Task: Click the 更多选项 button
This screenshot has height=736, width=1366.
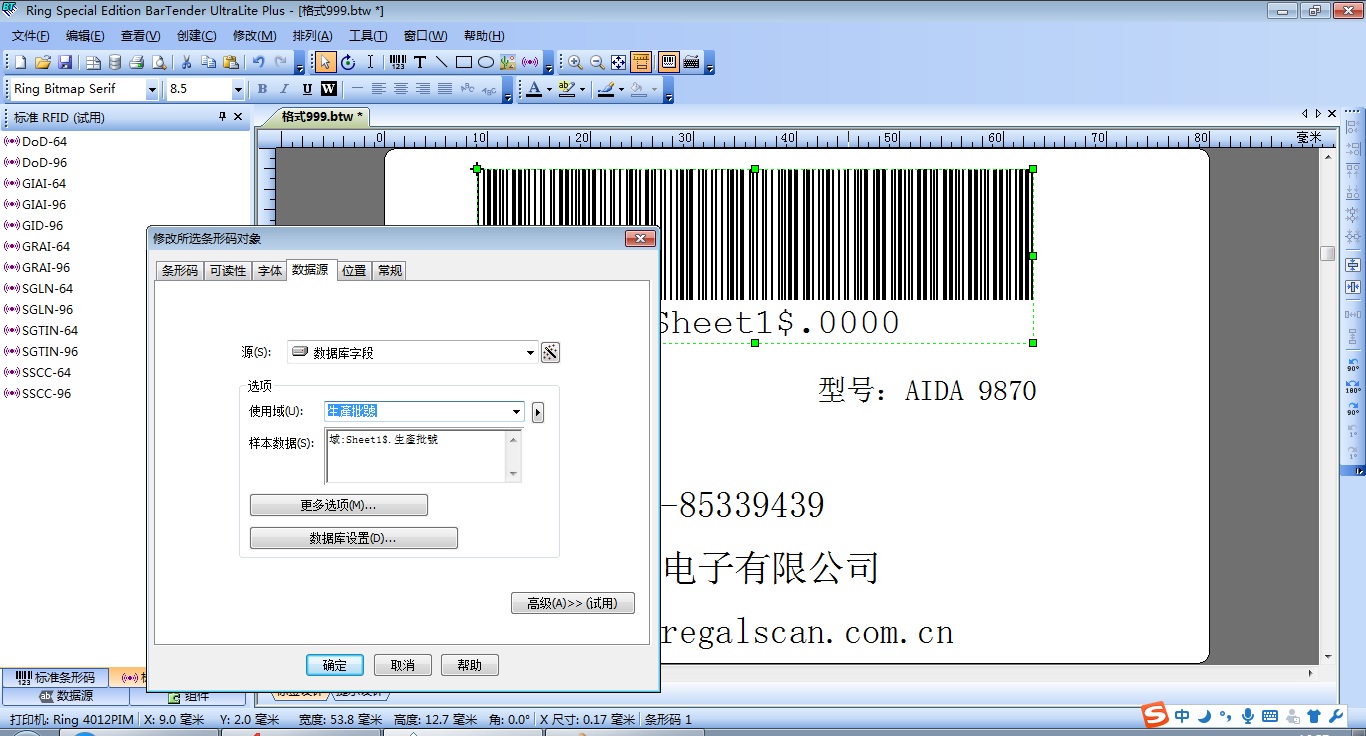Action: click(x=339, y=505)
